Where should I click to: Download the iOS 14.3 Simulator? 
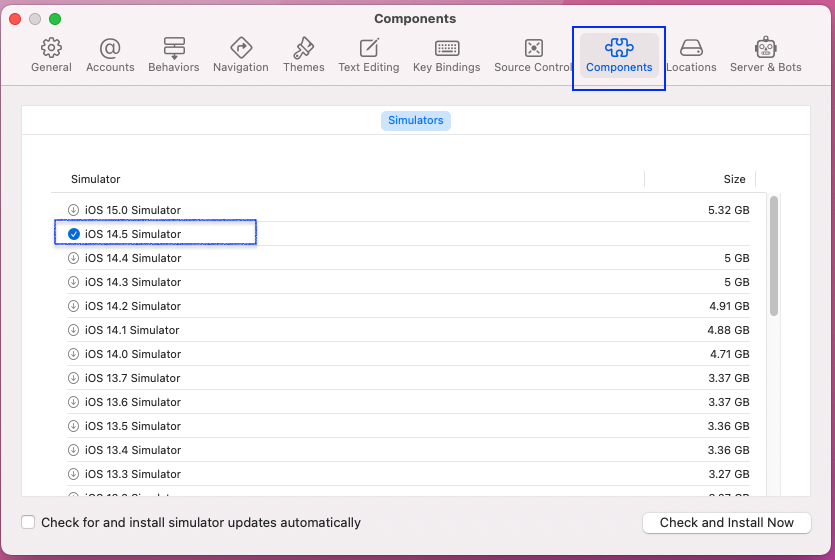(x=73, y=282)
